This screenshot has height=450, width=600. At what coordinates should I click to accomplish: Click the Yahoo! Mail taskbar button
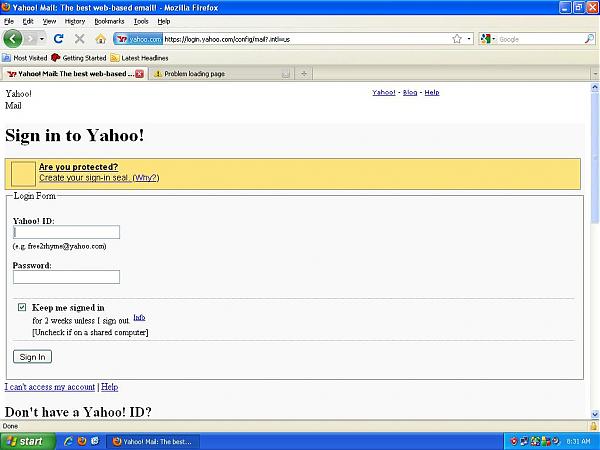153,442
